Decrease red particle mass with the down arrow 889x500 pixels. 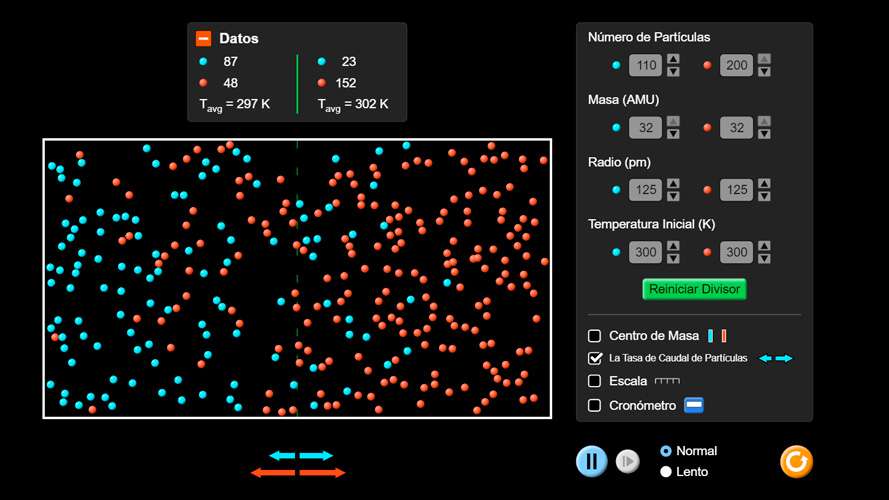point(764,134)
